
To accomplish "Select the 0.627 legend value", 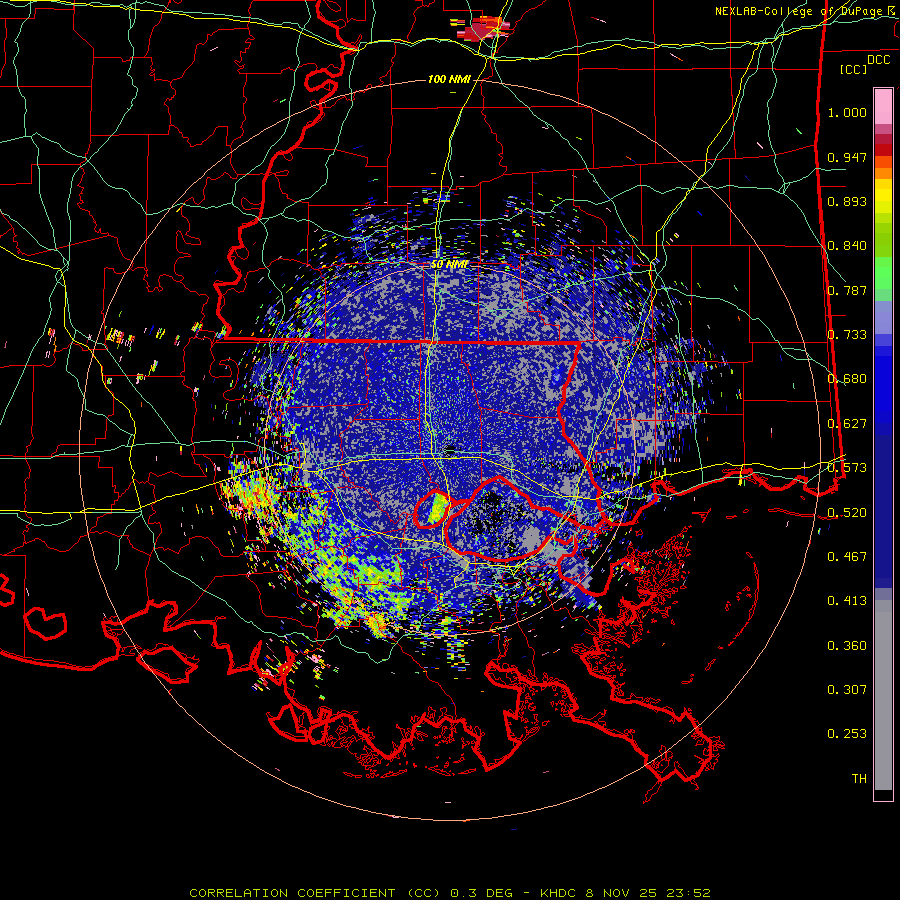I will pyautogui.click(x=847, y=424).
